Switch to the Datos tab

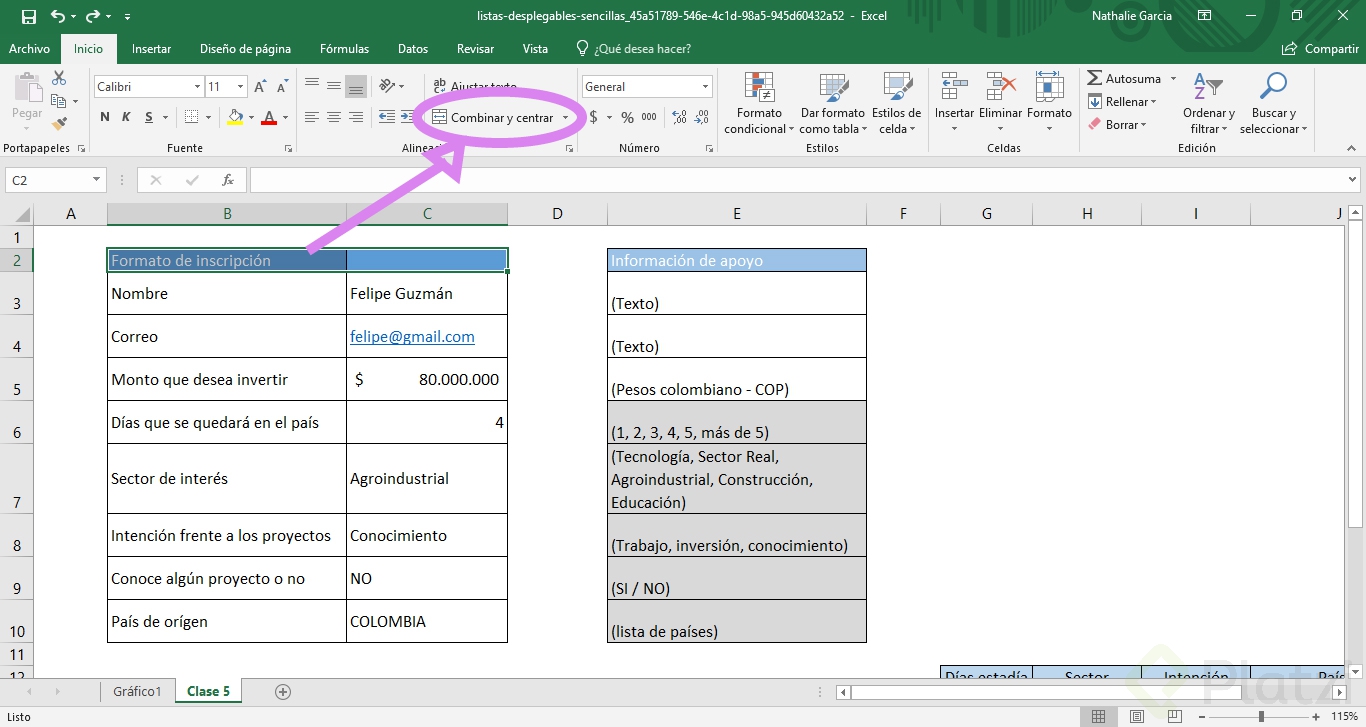tap(413, 48)
